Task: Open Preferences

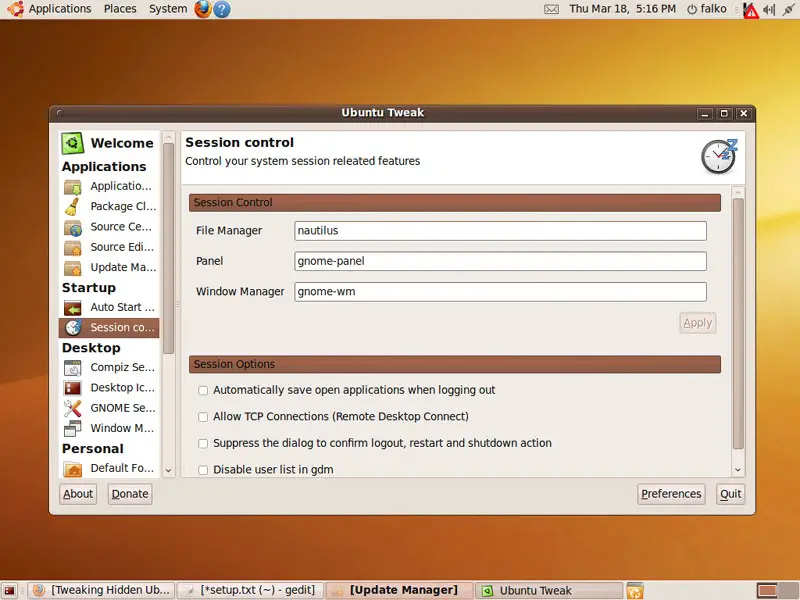Action: (671, 494)
